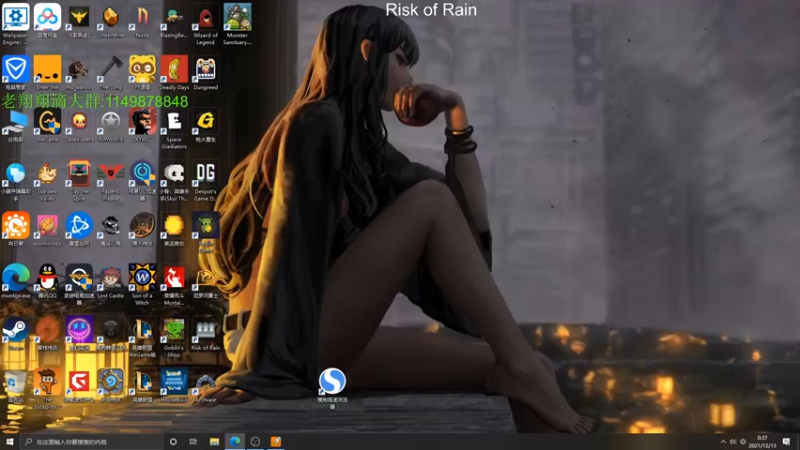The height and width of the screenshot is (450, 800).
Task: Open the Wallpaper Engine desktop shortcut
Action: tap(15, 23)
